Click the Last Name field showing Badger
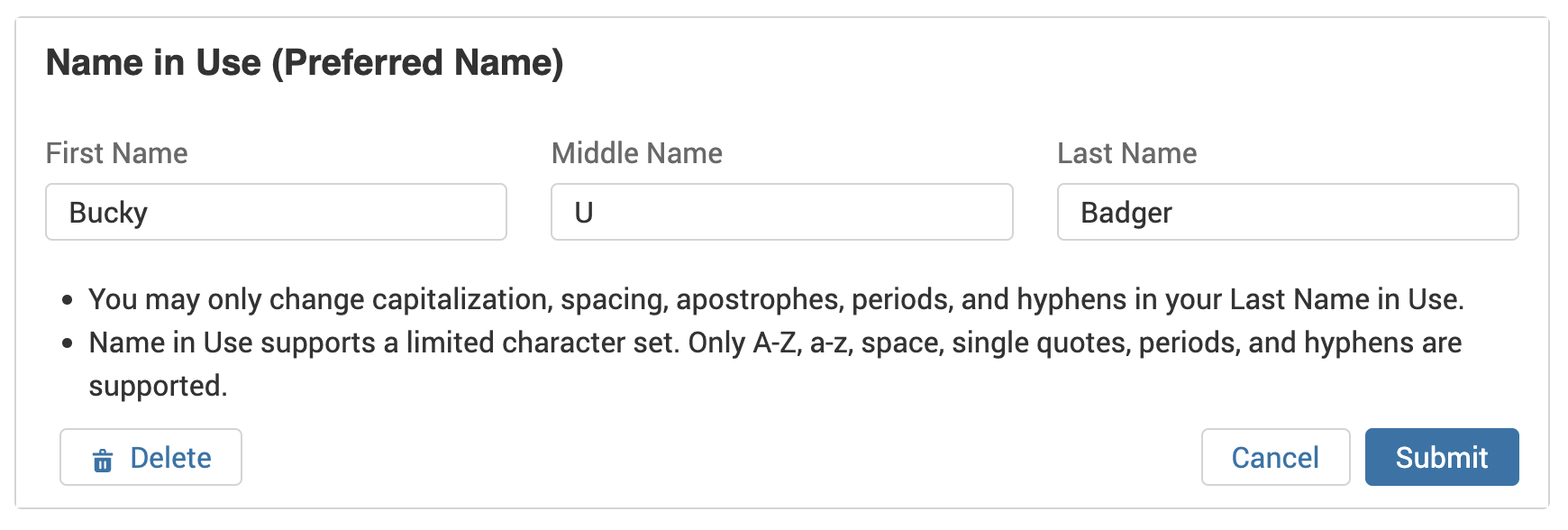 1287,213
